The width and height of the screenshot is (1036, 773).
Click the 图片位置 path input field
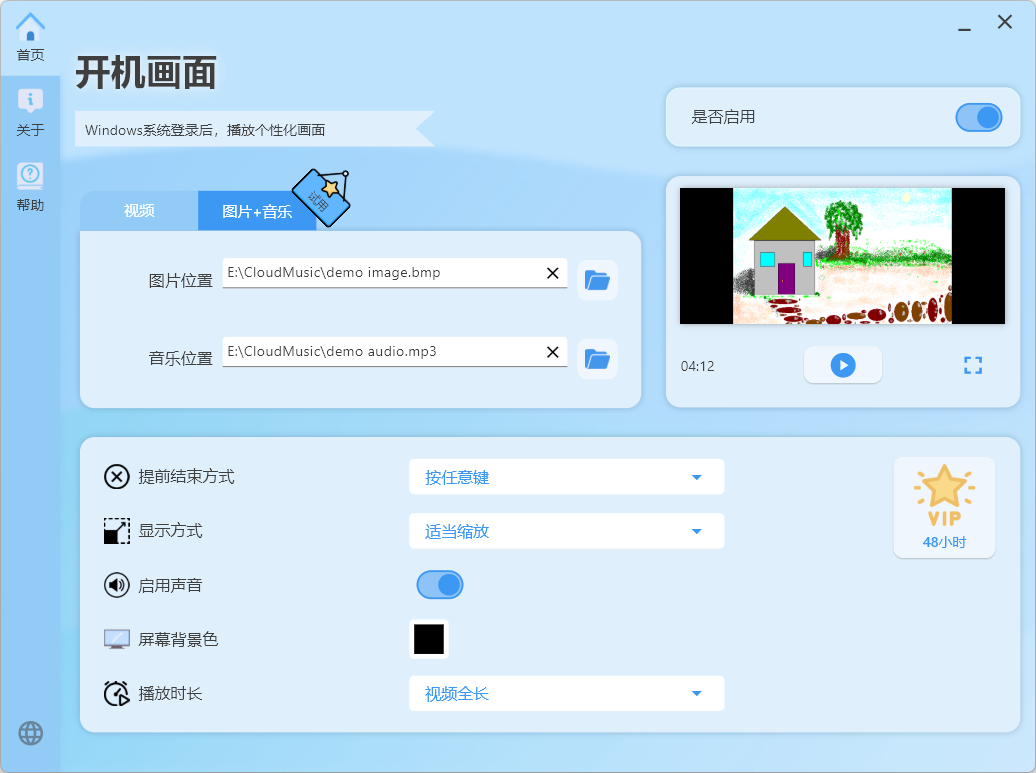click(380, 273)
